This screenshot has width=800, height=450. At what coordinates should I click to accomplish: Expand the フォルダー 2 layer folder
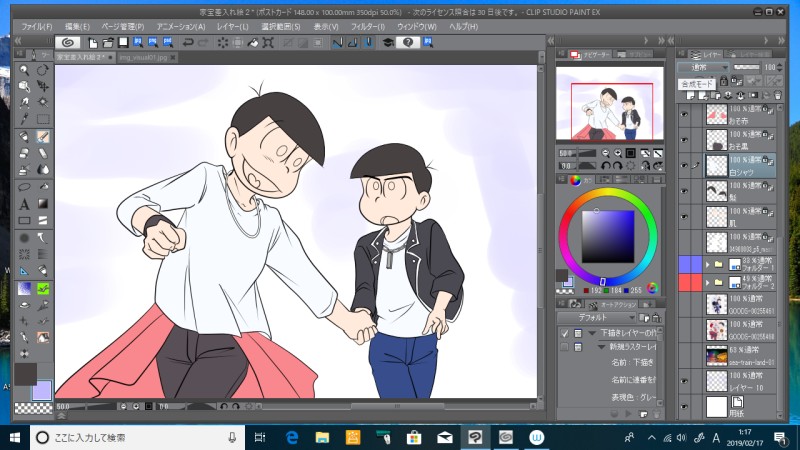coord(708,282)
